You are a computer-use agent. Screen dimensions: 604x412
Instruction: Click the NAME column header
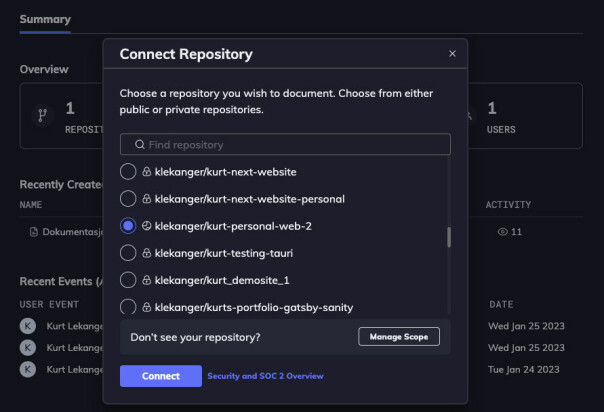coord(31,204)
